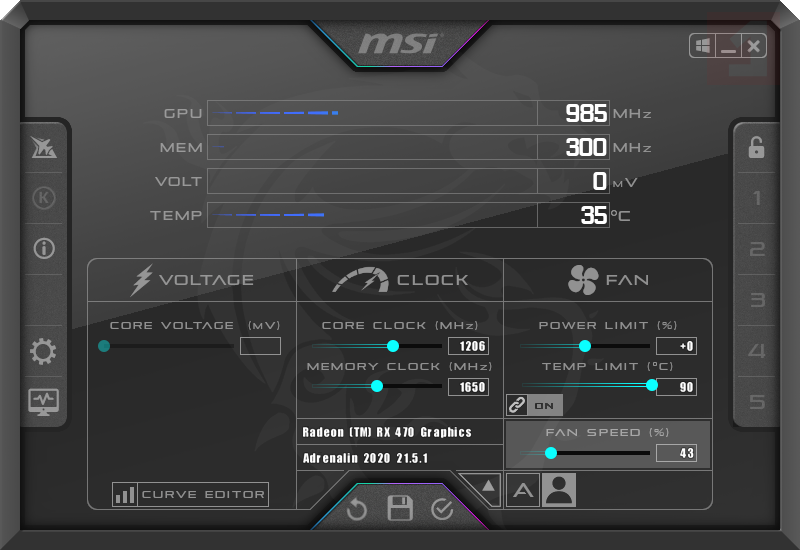Click the GPU usage graph bar

coord(372,113)
